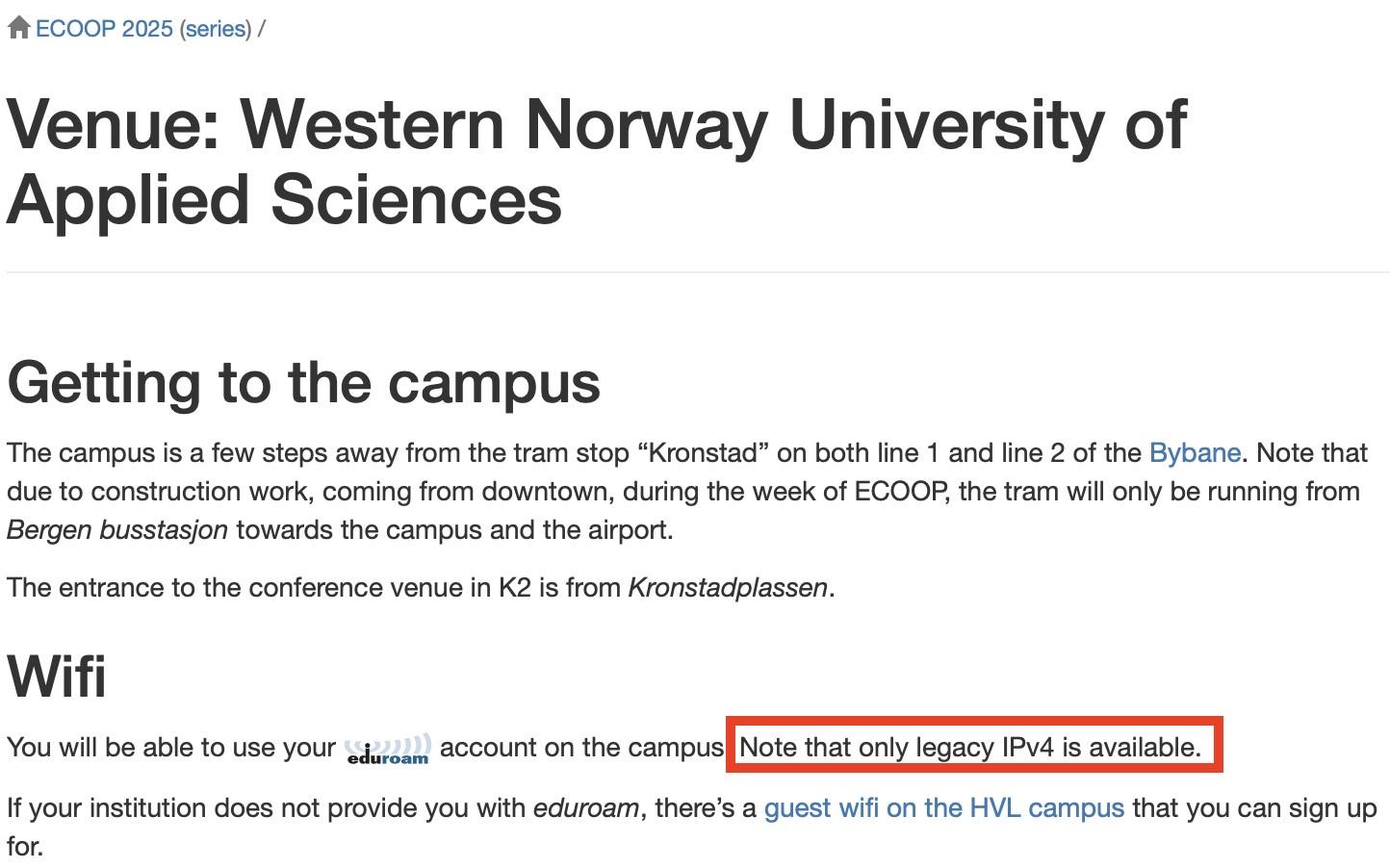Click the italic Kronstadplassen text
This screenshot has width=1390, height=868.
tap(728, 587)
